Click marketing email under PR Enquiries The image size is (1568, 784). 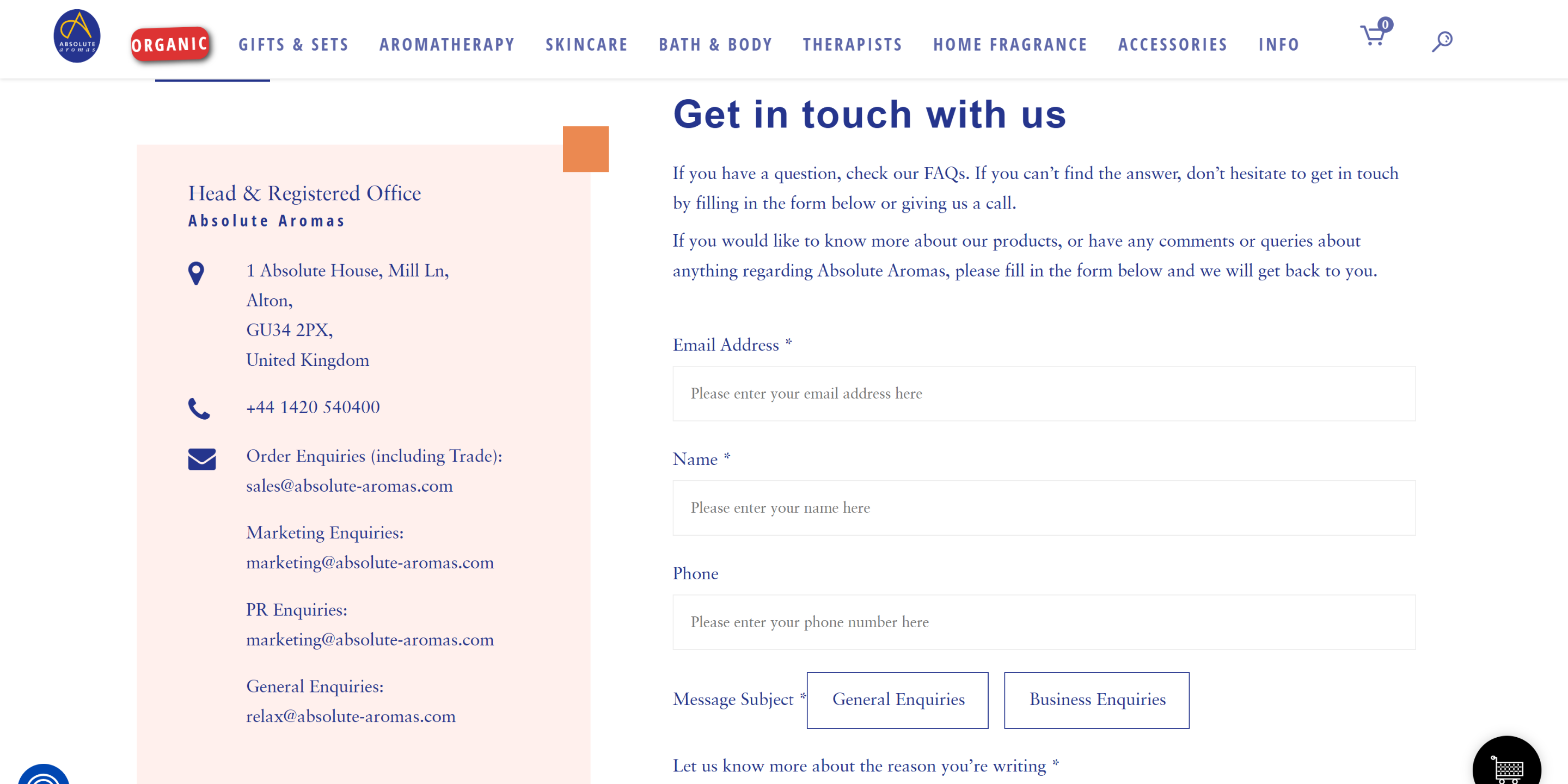pyautogui.click(x=370, y=640)
